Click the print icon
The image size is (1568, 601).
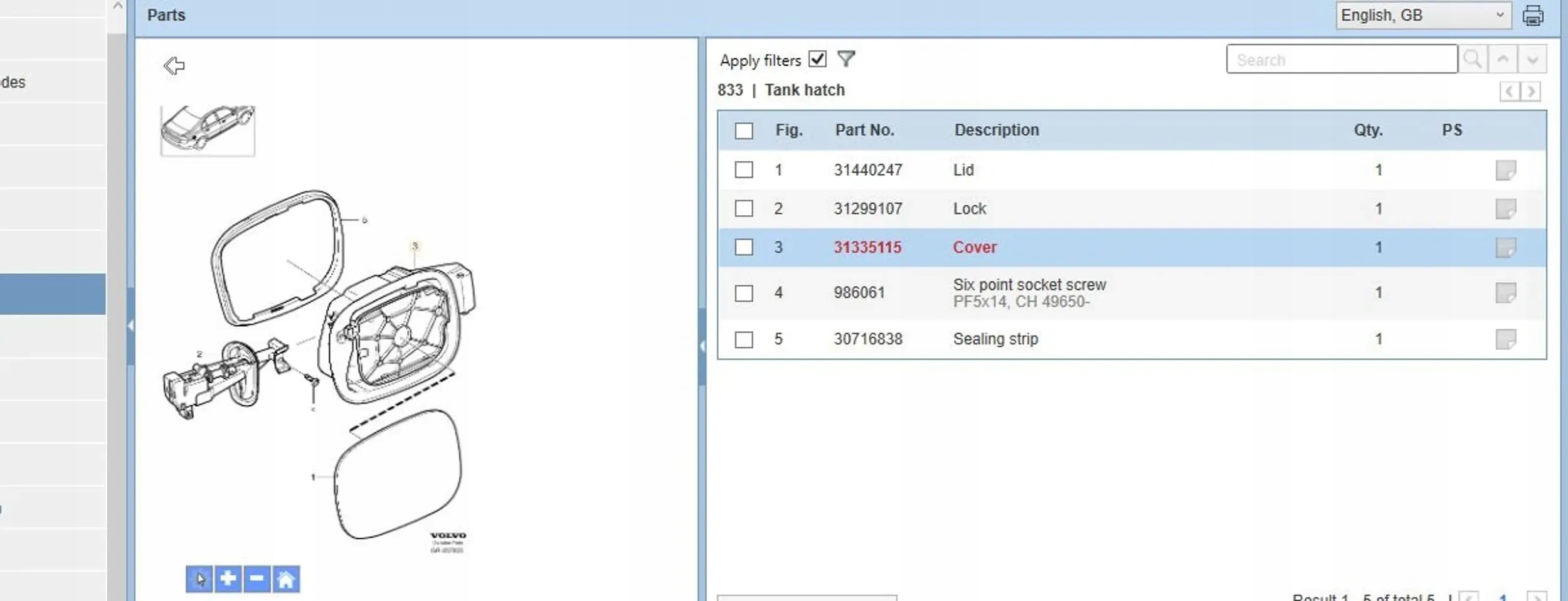pyautogui.click(x=1532, y=15)
